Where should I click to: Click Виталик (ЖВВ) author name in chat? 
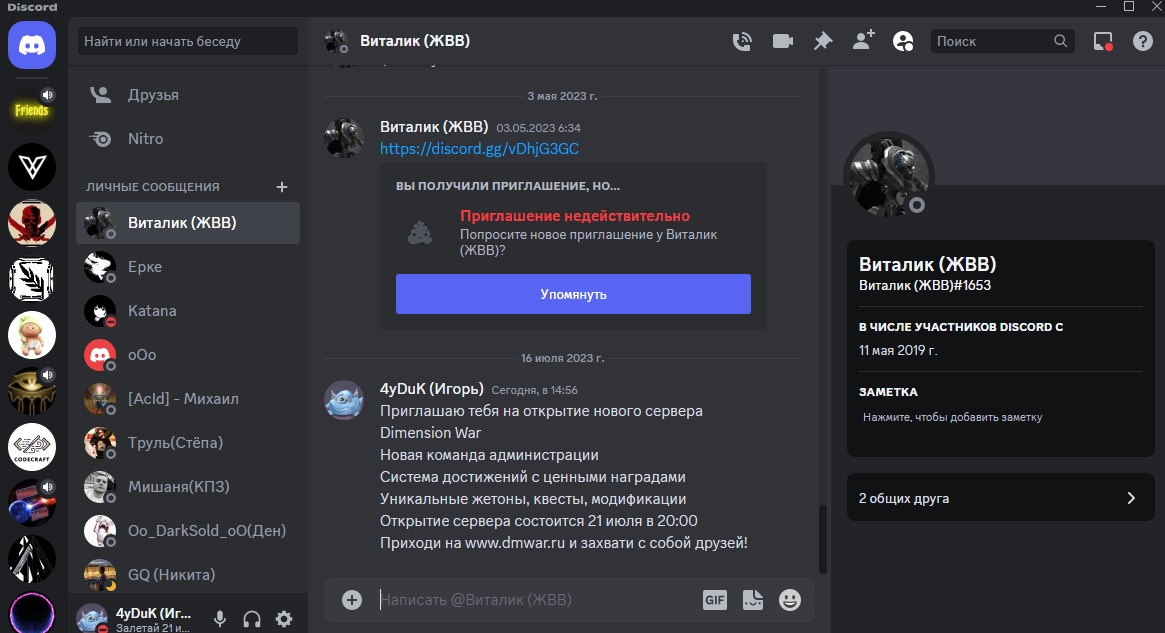pos(434,127)
